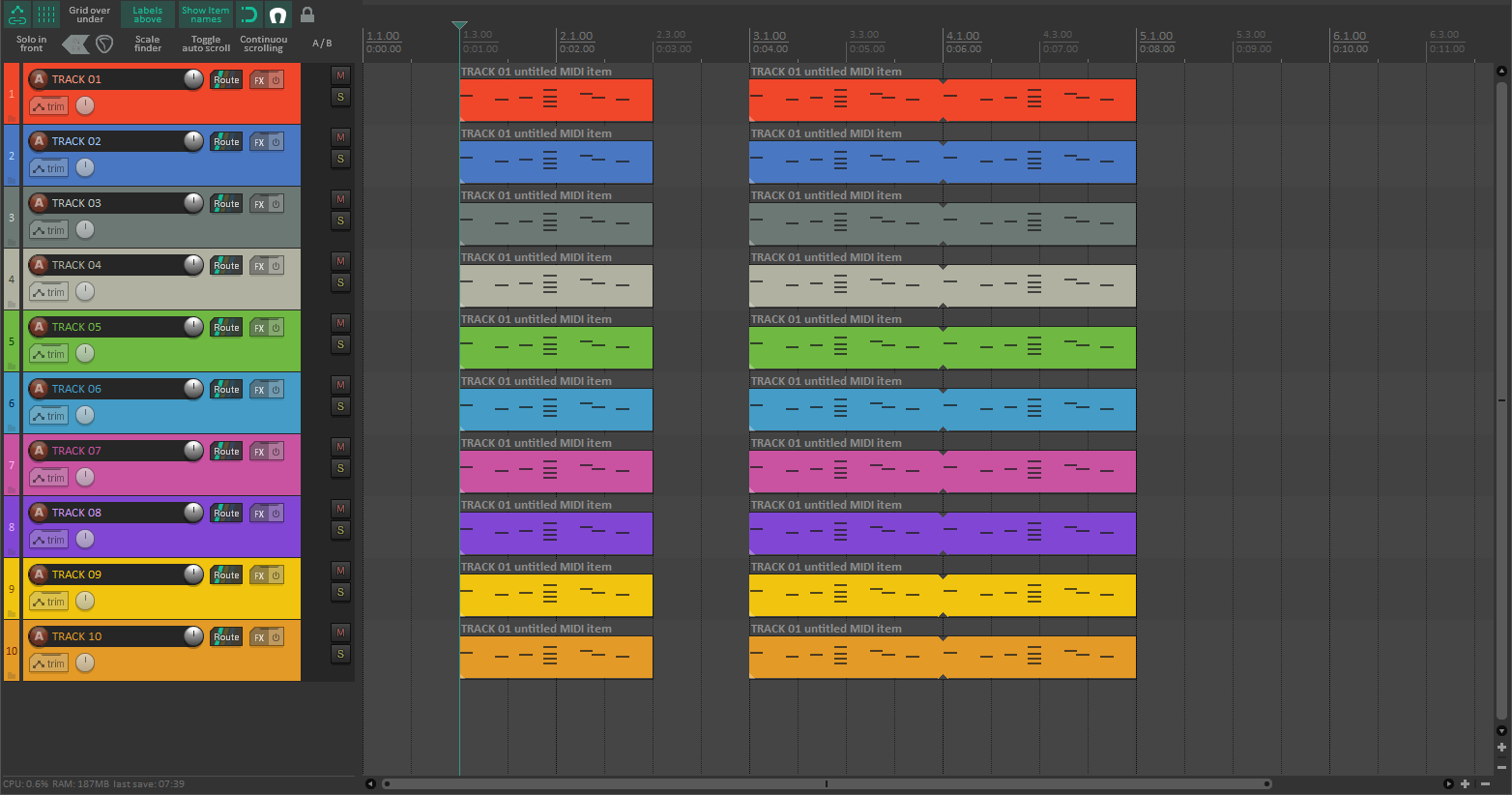Mute TRACK 10
The width and height of the screenshot is (1512, 795).
coord(340,633)
